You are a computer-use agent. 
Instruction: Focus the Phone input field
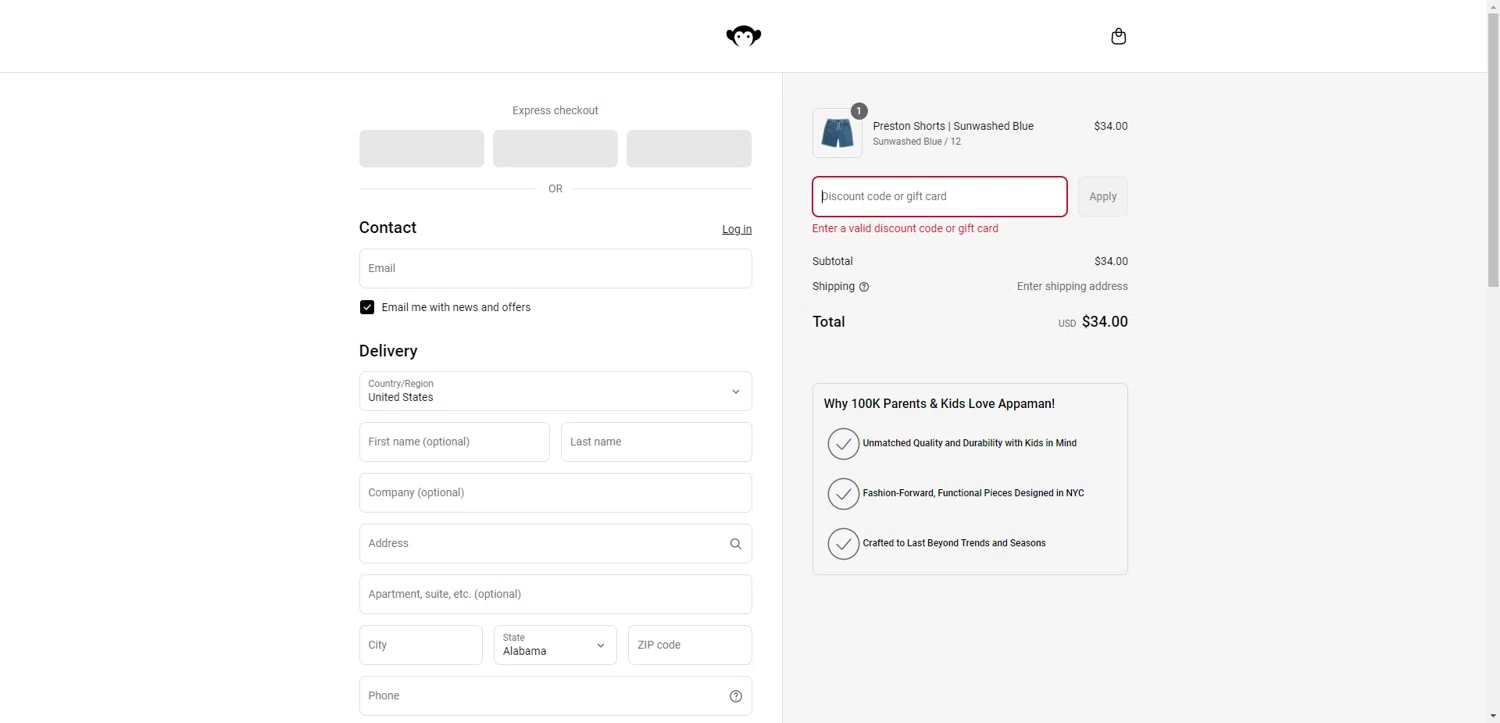(555, 696)
